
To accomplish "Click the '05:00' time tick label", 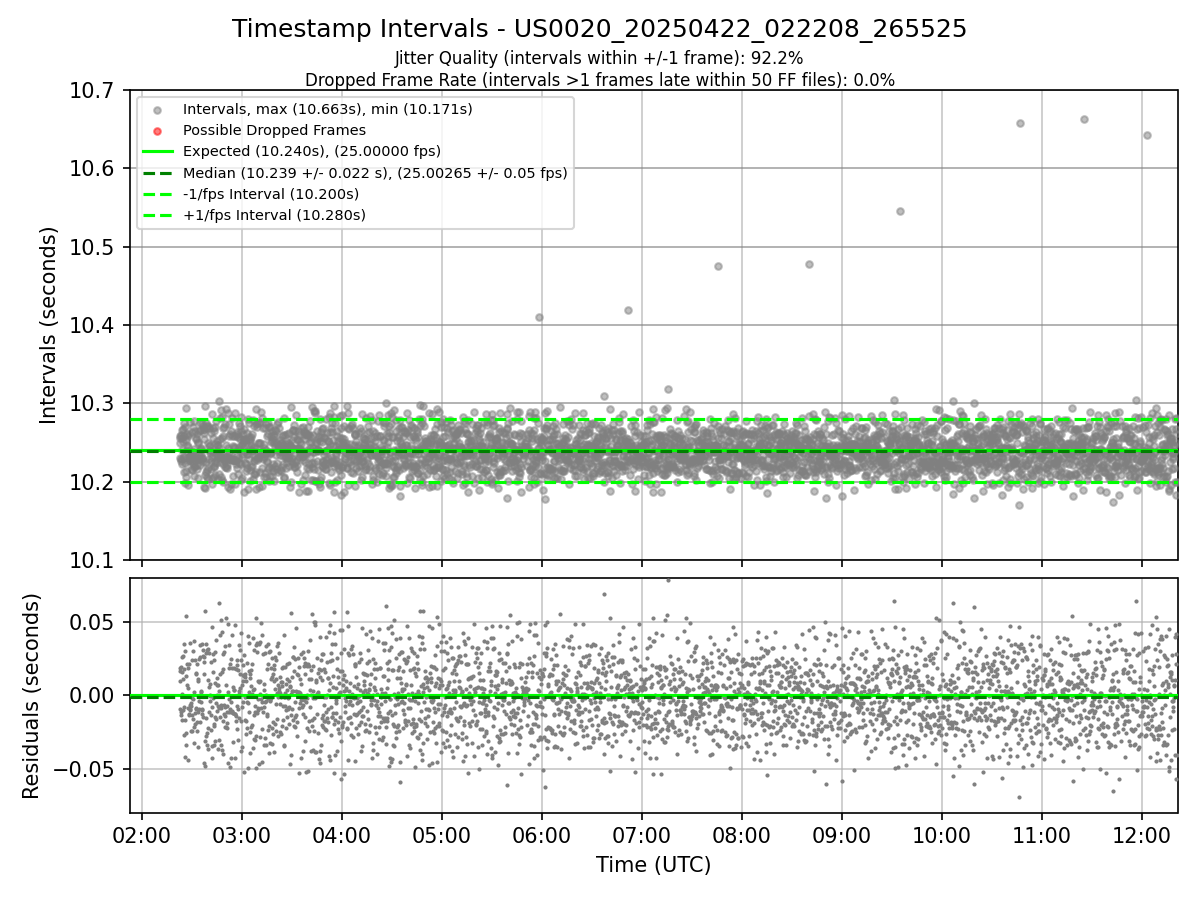I will click(x=441, y=835).
